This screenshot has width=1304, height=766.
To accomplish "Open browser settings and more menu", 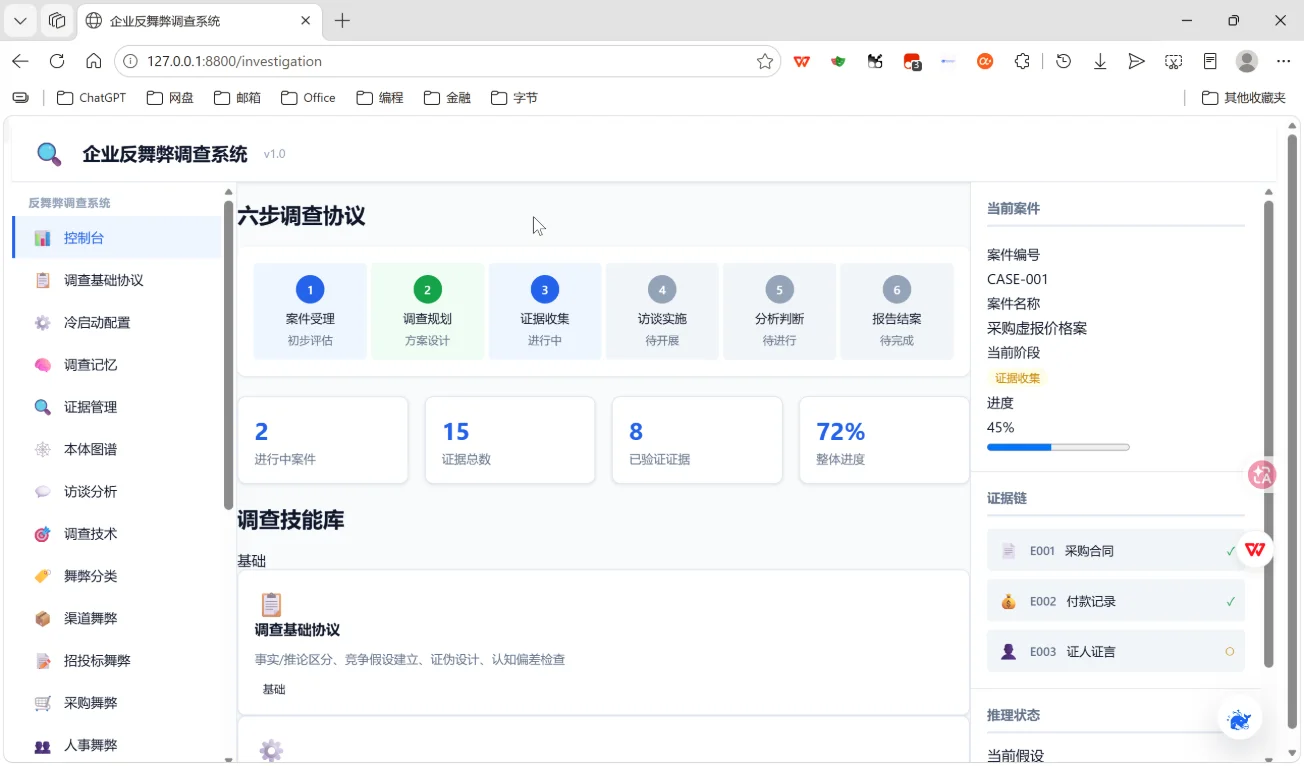I will (x=1284, y=61).
